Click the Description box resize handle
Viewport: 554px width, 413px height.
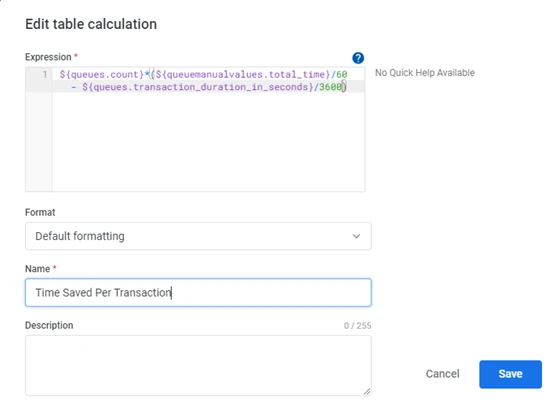coord(367,391)
